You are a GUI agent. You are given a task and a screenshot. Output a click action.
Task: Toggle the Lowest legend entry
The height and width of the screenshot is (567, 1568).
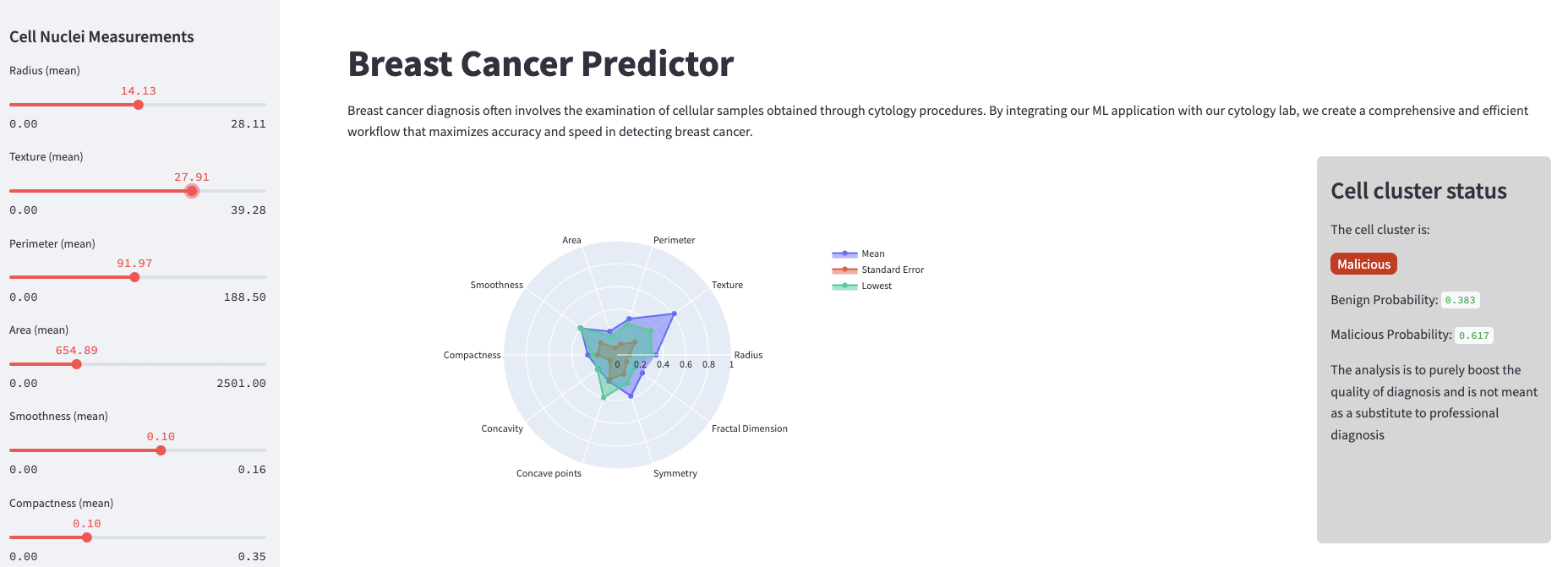tap(875, 286)
